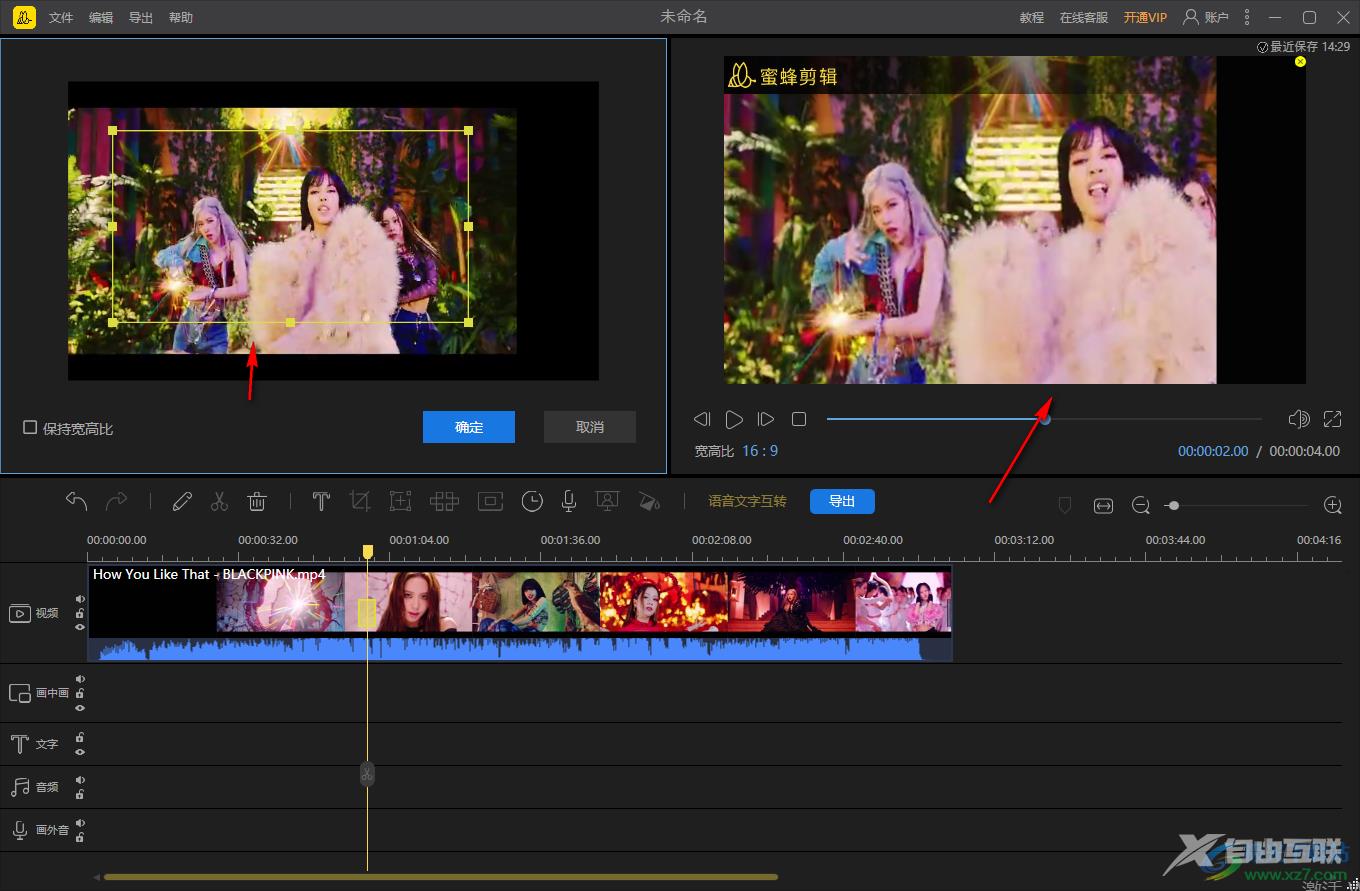This screenshot has width=1360, height=891.
Task: Lock the 文字 track
Action: [x=80, y=738]
